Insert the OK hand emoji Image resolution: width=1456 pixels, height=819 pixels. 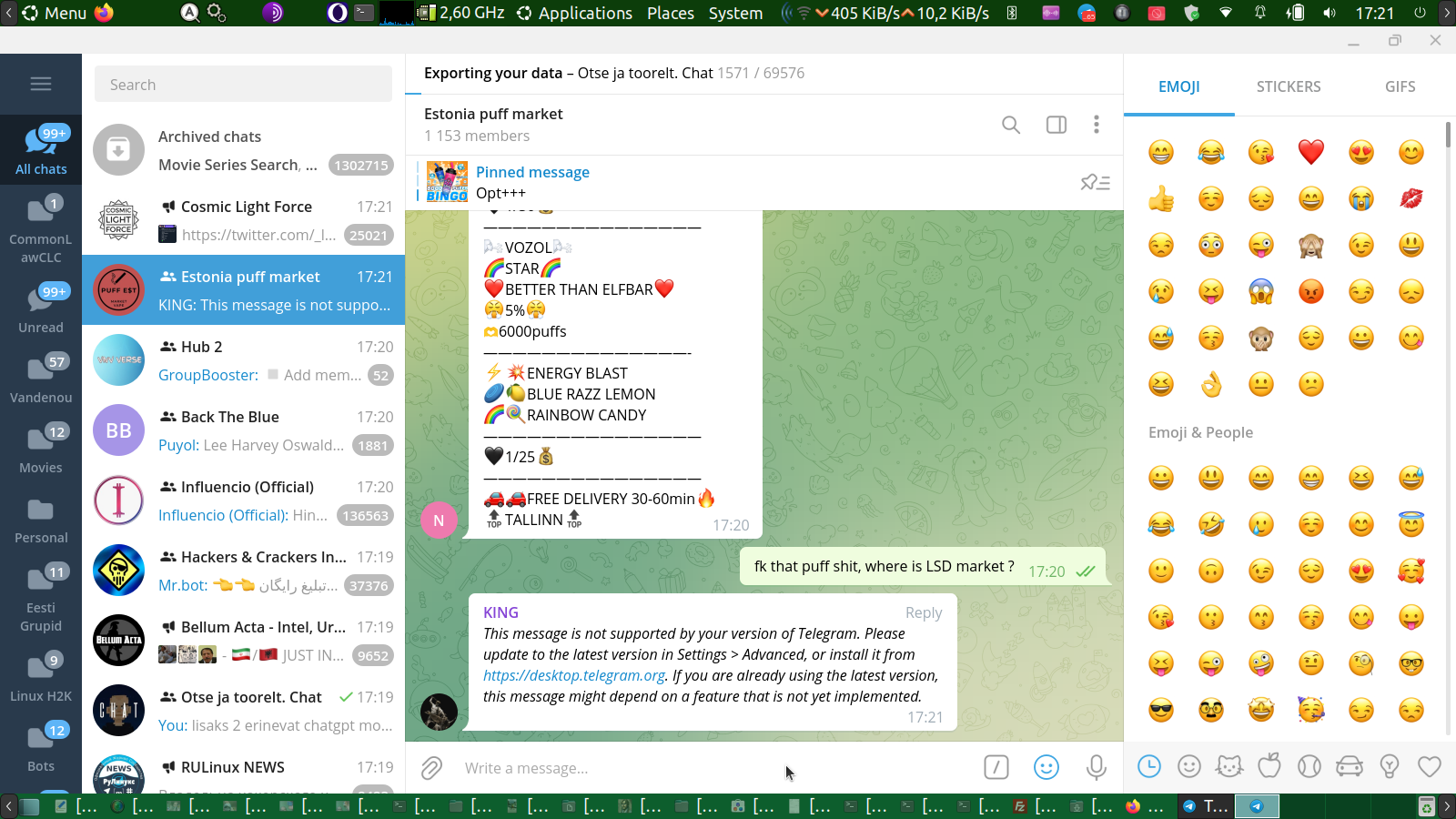(1211, 384)
